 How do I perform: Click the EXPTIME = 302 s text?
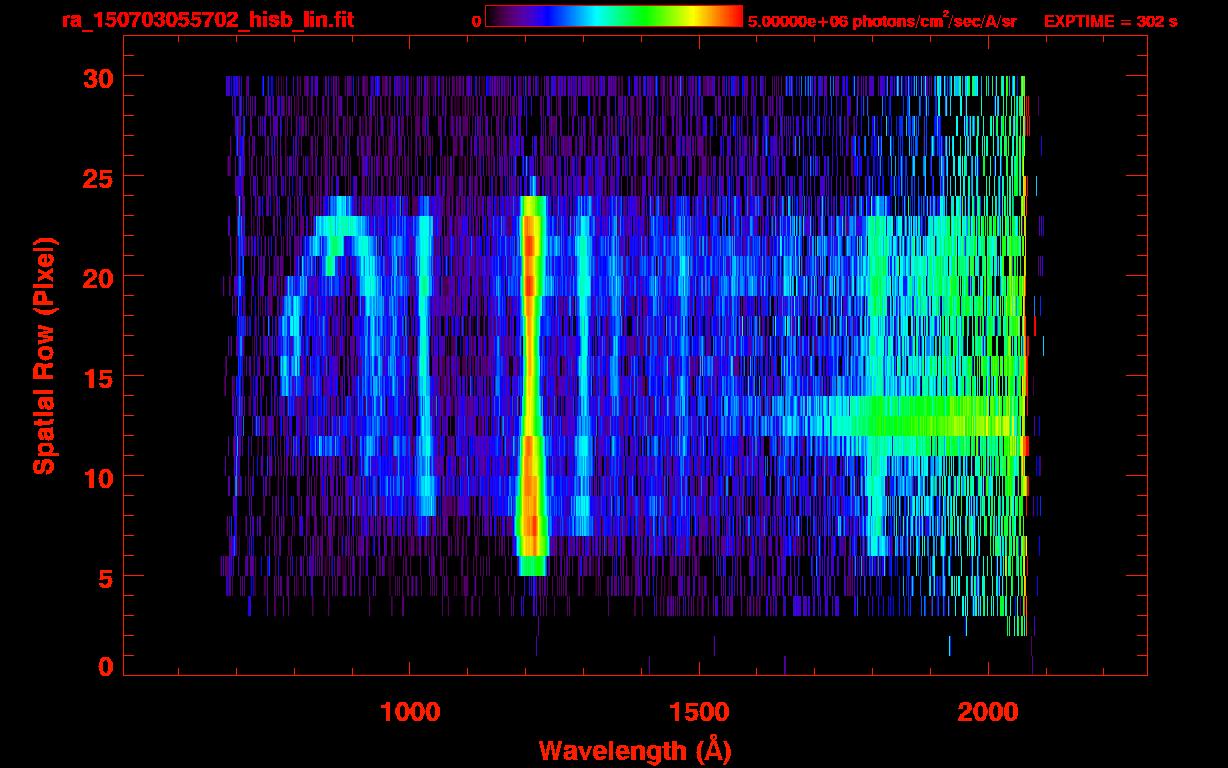click(1110, 21)
